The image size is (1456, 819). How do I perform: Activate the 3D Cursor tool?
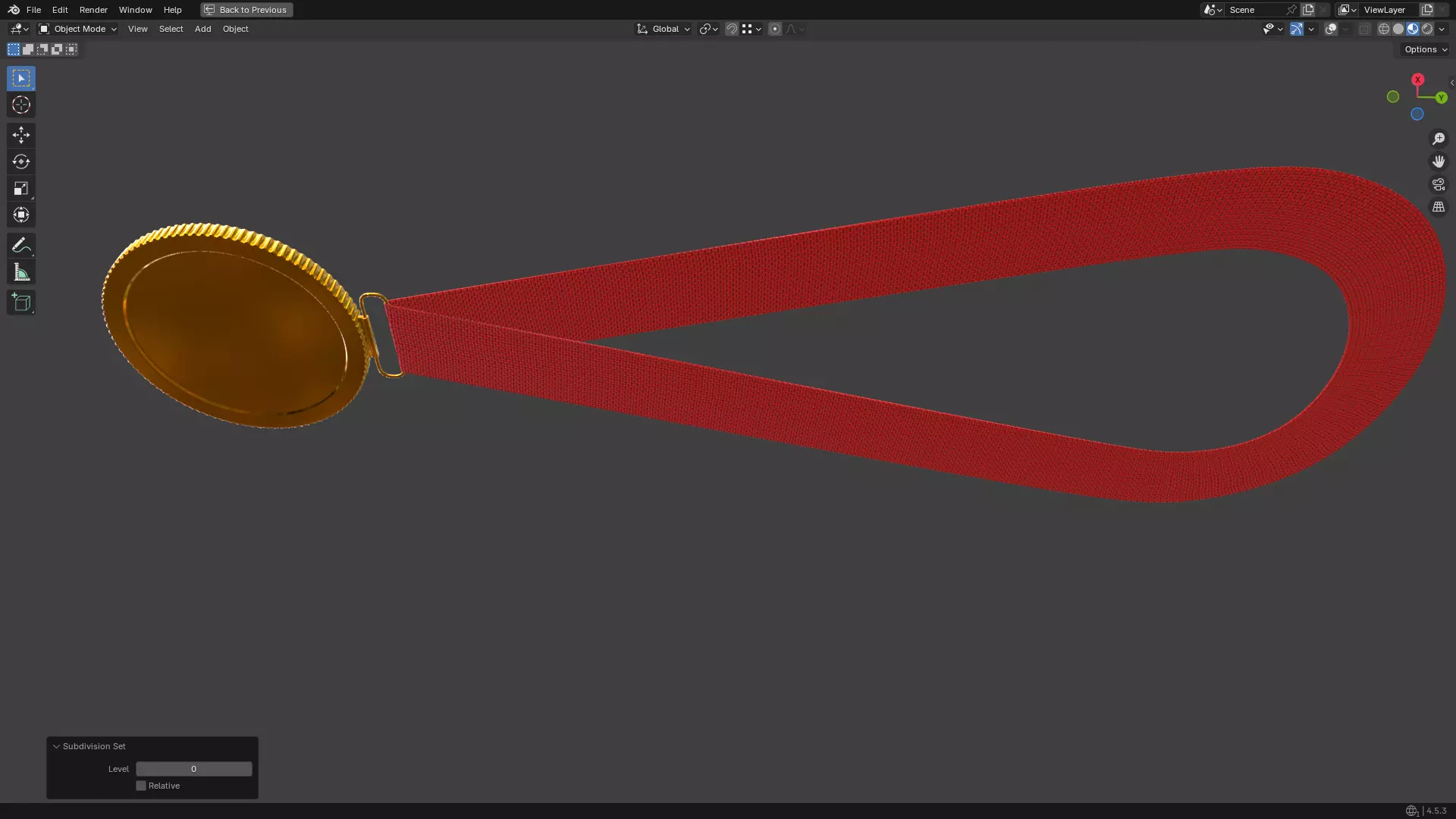(x=20, y=105)
